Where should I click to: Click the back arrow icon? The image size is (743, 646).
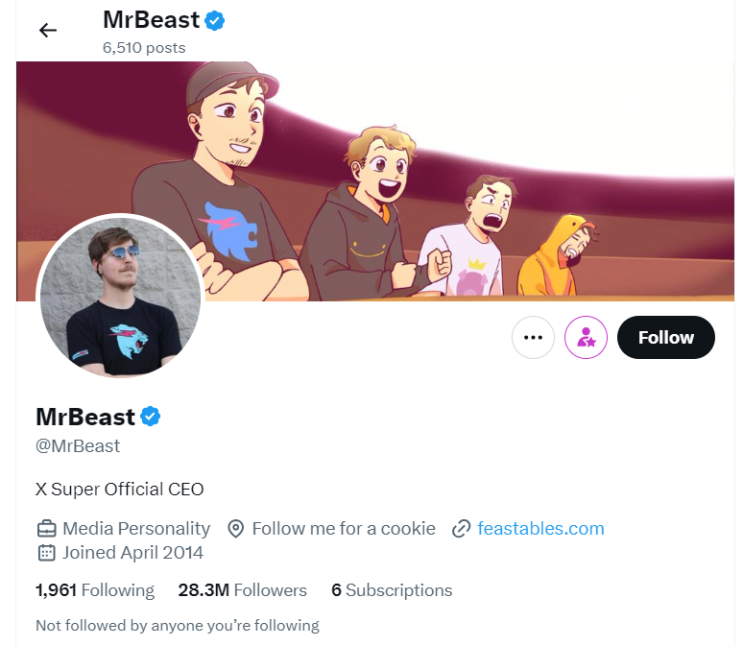[48, 30]
